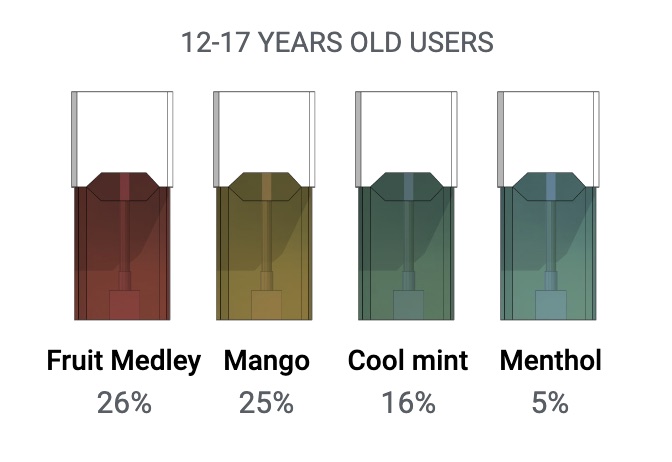Click the 26% value under Fruit Medley
Image resolution: width=672 pixels, height=462 pixels.
pyautogui.click(x=124, y=403)
